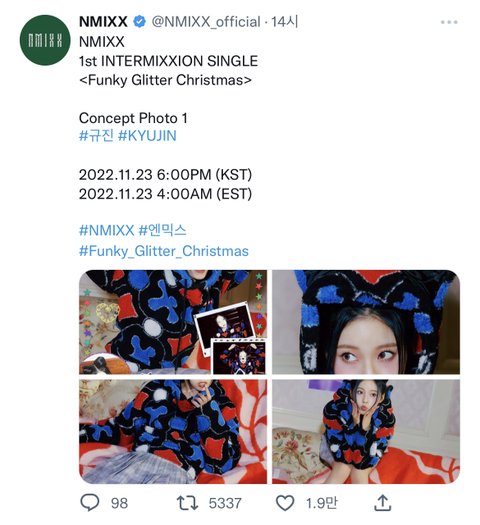This screenshot has width=480, height=525.
Task: Click the share upload icon
Action: pos(382,502)
